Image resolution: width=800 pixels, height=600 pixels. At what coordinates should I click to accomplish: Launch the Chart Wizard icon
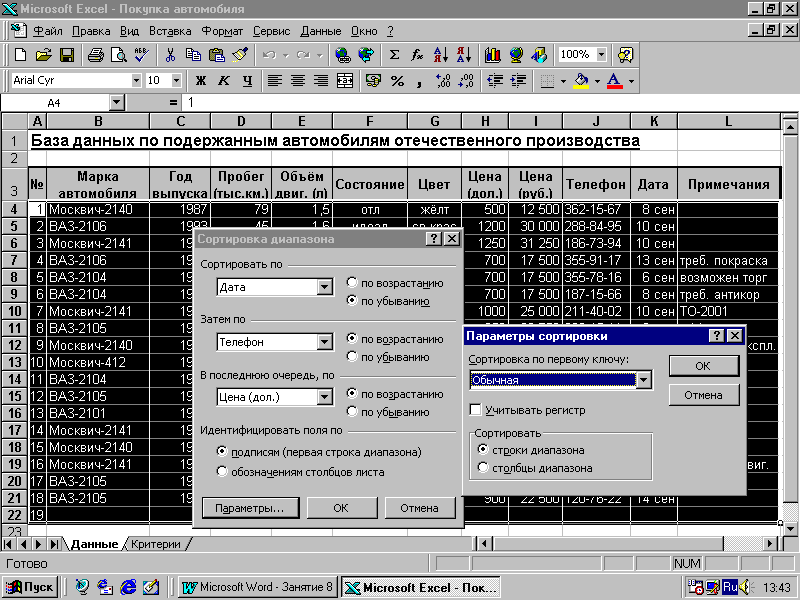[x=492, y=55]
